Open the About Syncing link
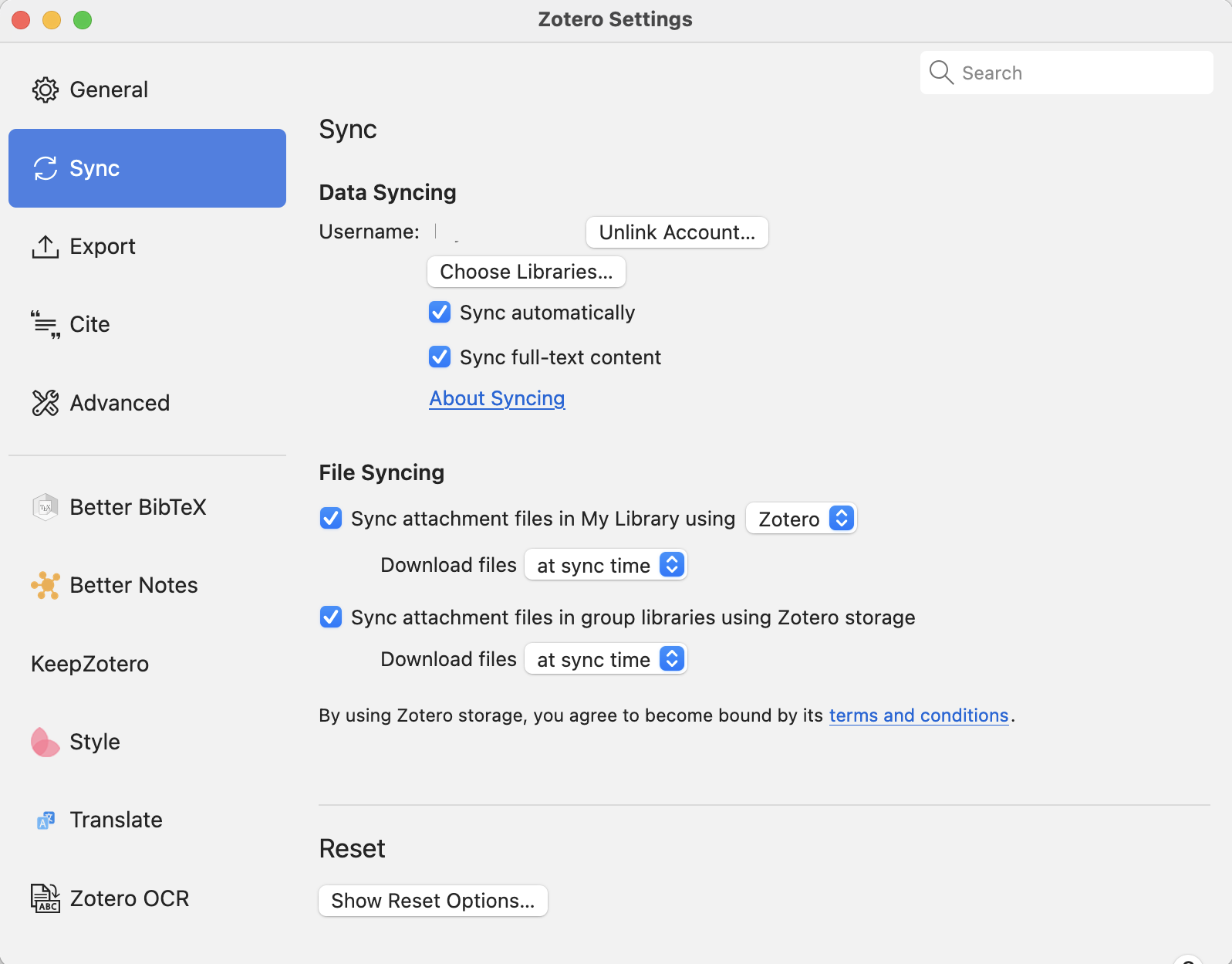 (x=498, y=398)
